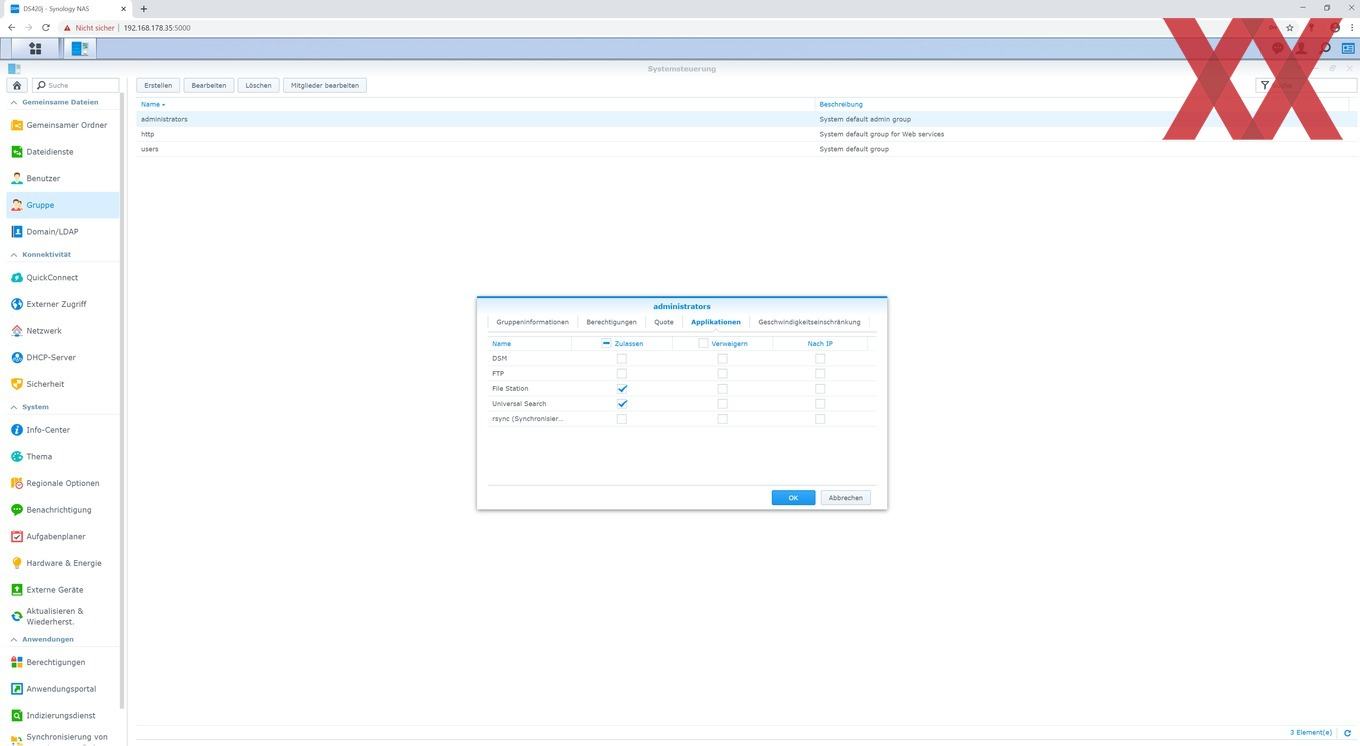Click the Suche field in sidebar
This screenshot has width=1360, height=746.
(76, 85)
